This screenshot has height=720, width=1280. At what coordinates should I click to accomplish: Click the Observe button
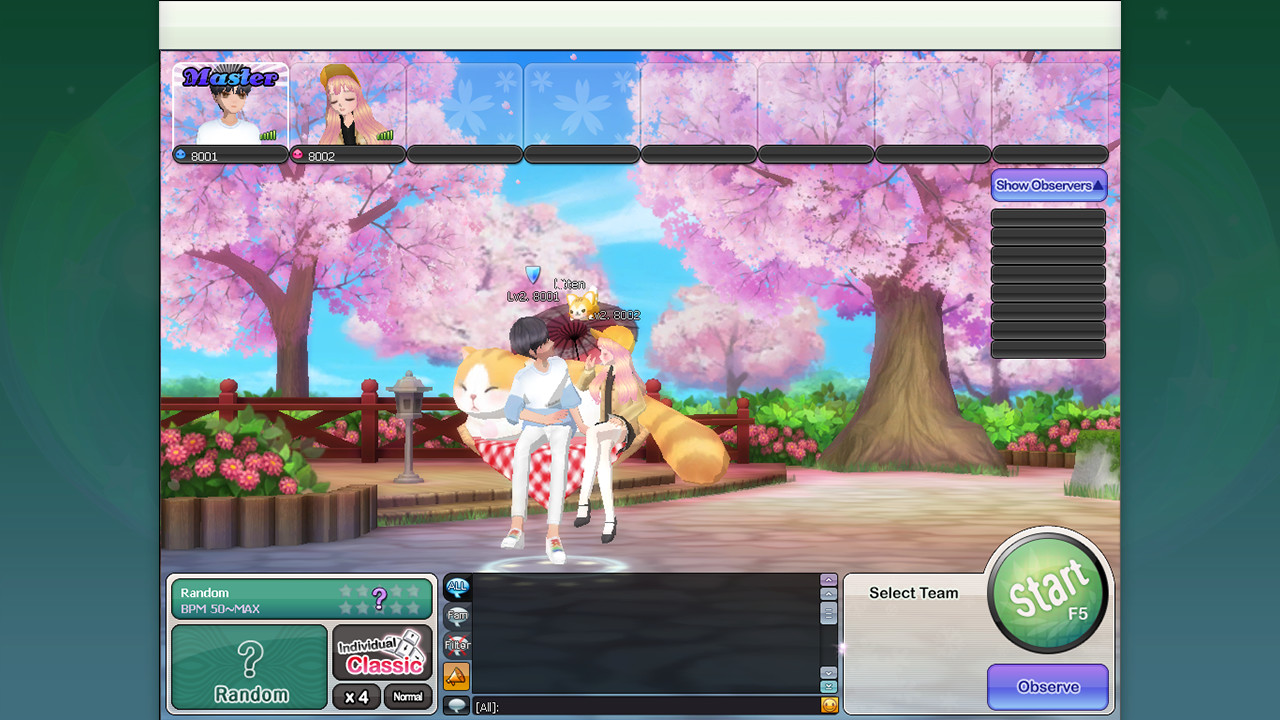(1047, 687)
